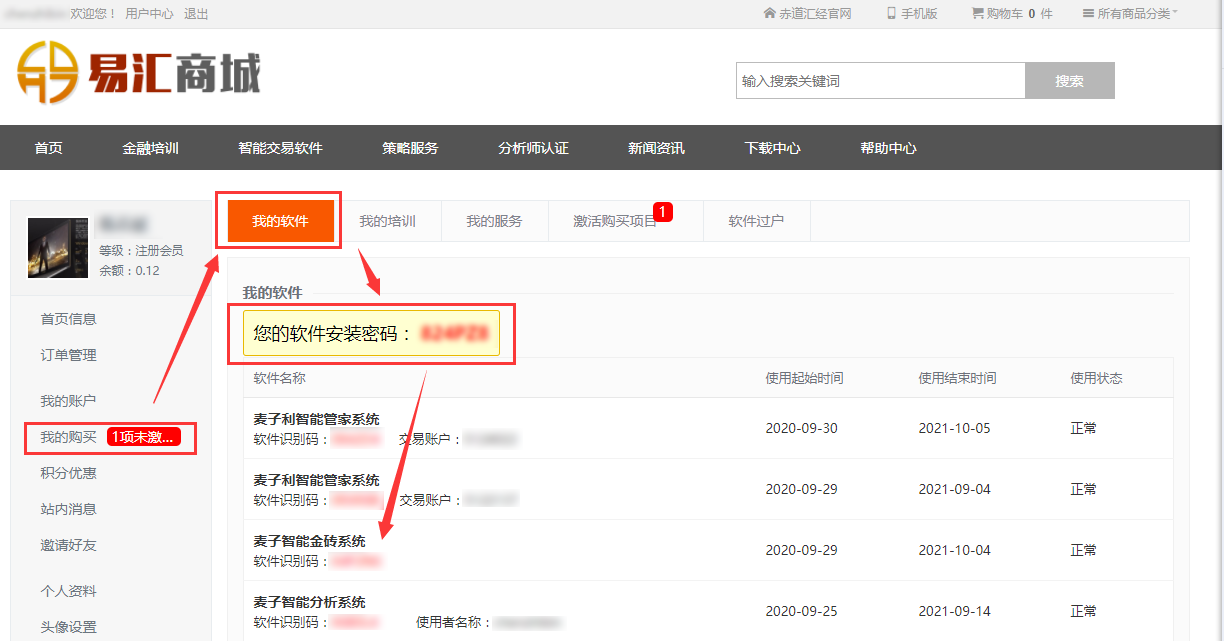Click the start date 2020-09-25
This screenshot has height=641, width=1224.
pos(802,611)
